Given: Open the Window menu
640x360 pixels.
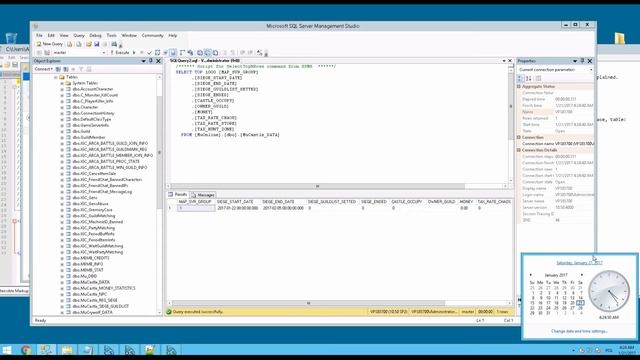Looking at the screenshot, I should pos(129,36).
